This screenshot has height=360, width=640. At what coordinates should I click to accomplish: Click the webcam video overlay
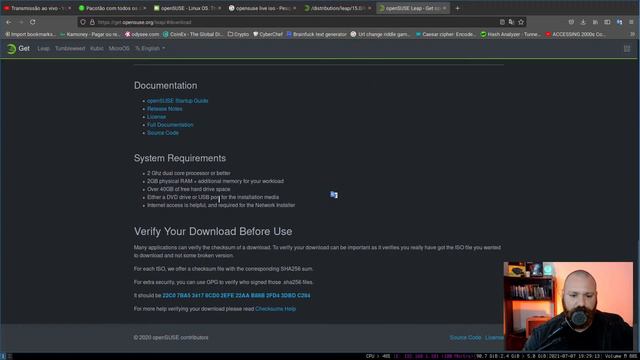tap(569, 306)
